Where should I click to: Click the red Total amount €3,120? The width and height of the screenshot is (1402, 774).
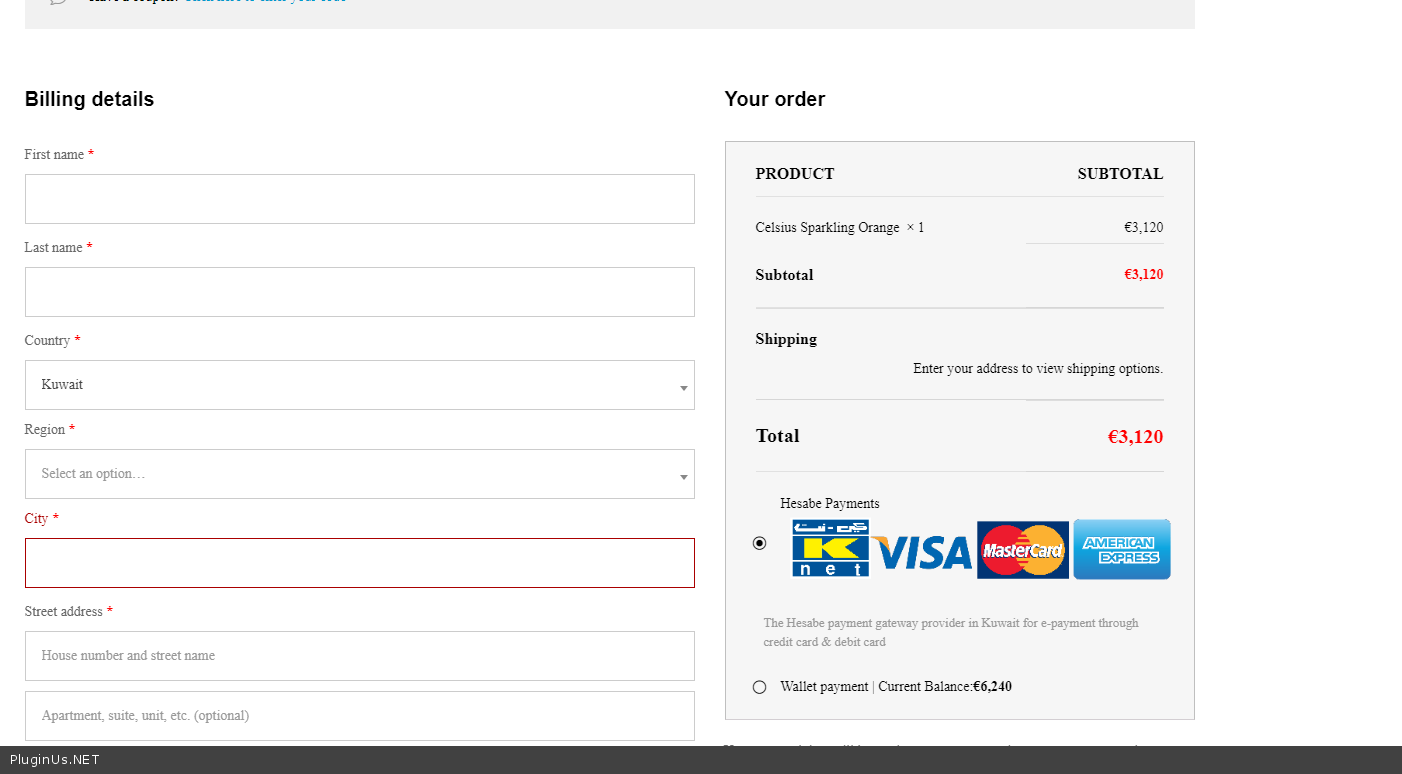pos(1135,437)
